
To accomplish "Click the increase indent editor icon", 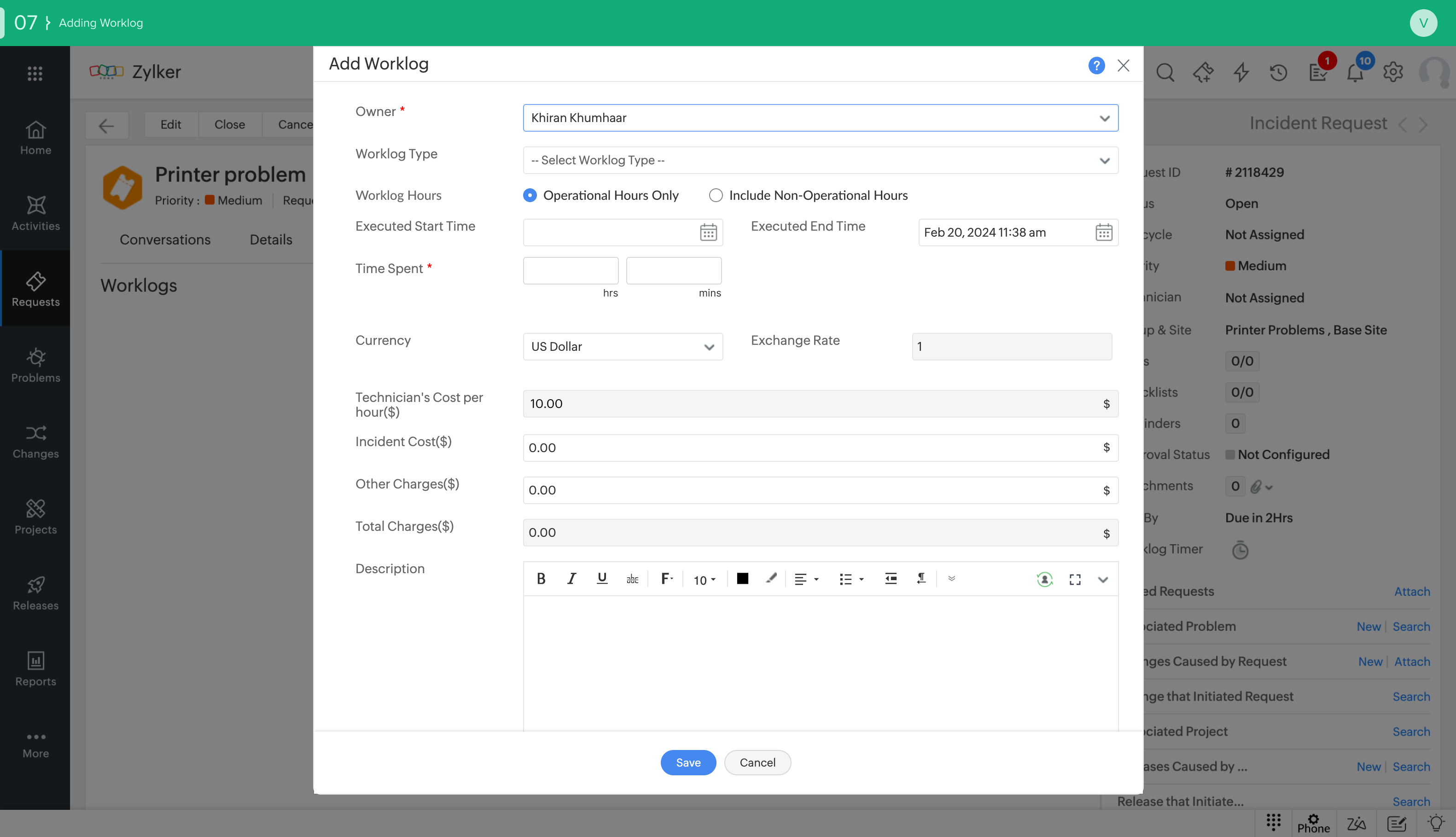I will [891, 579].
